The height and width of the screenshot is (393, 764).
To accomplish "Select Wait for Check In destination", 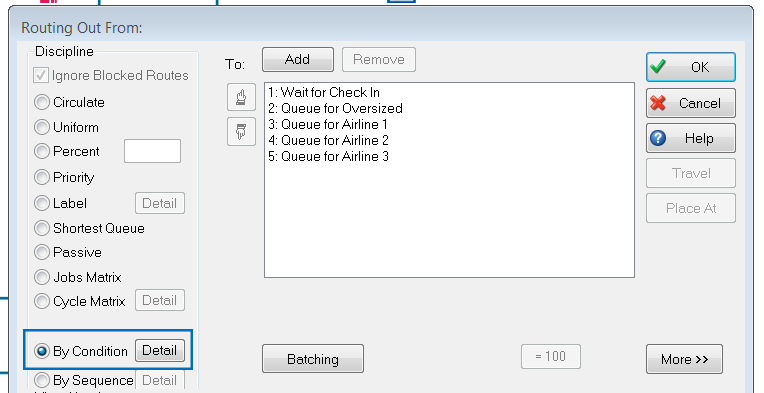I will pos(324,92).
